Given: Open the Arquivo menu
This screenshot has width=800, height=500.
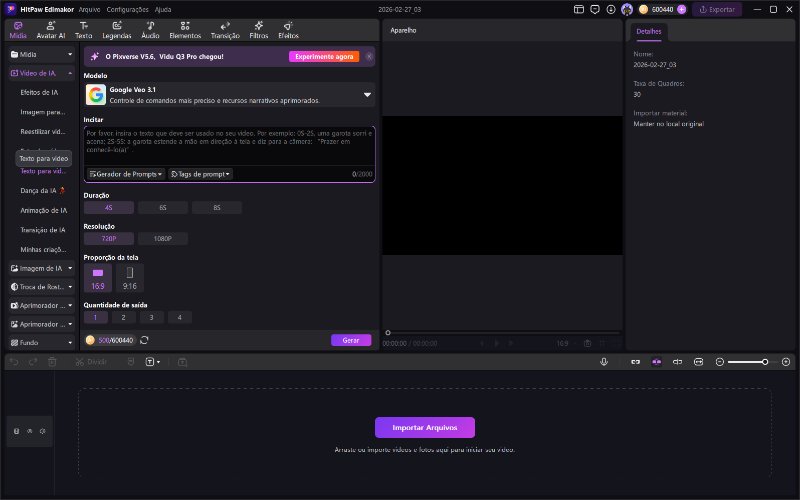Looking at the screenshot, I should [89, 9].
